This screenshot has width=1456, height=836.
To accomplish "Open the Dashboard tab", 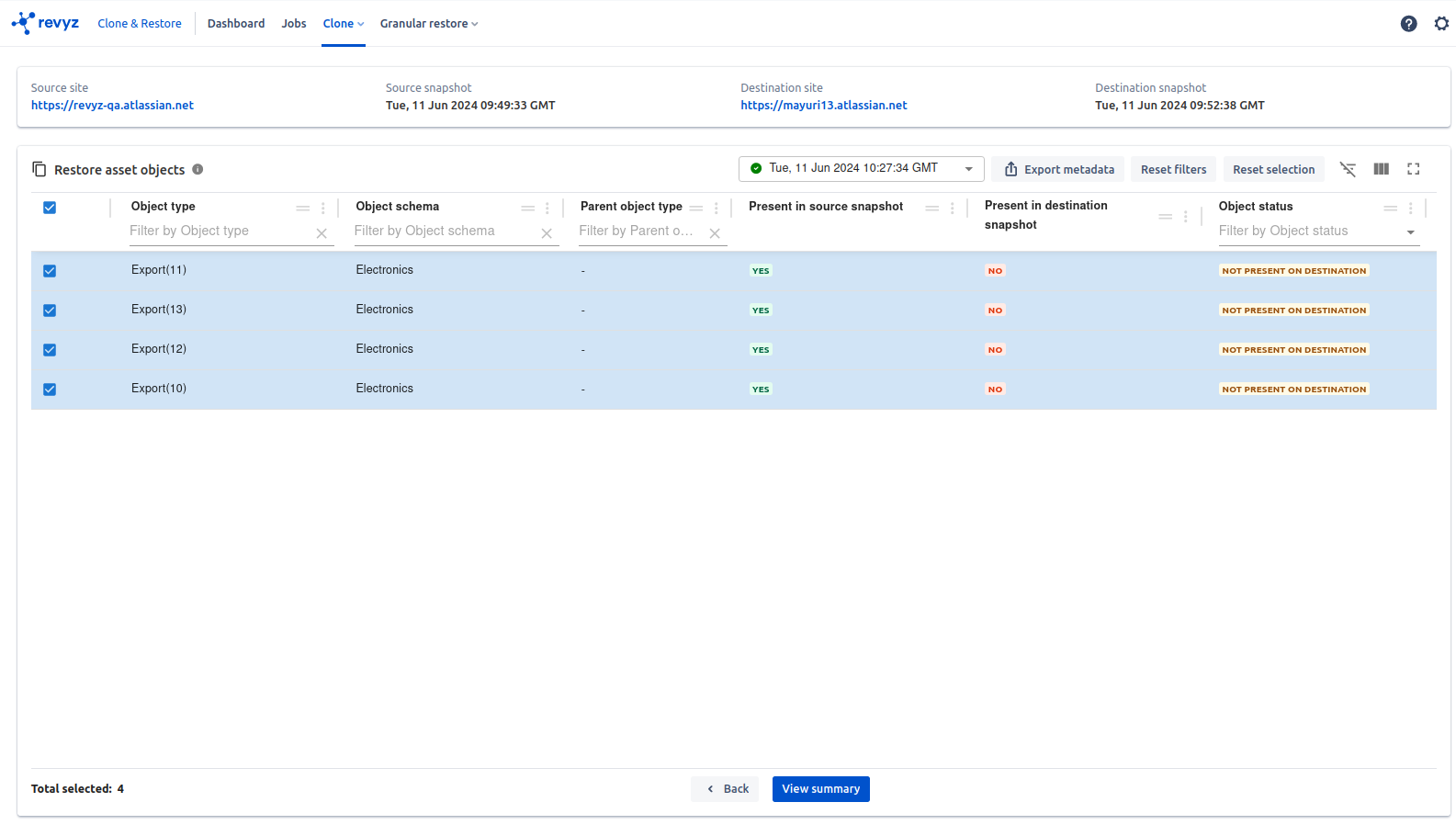I will pos(236,24).
